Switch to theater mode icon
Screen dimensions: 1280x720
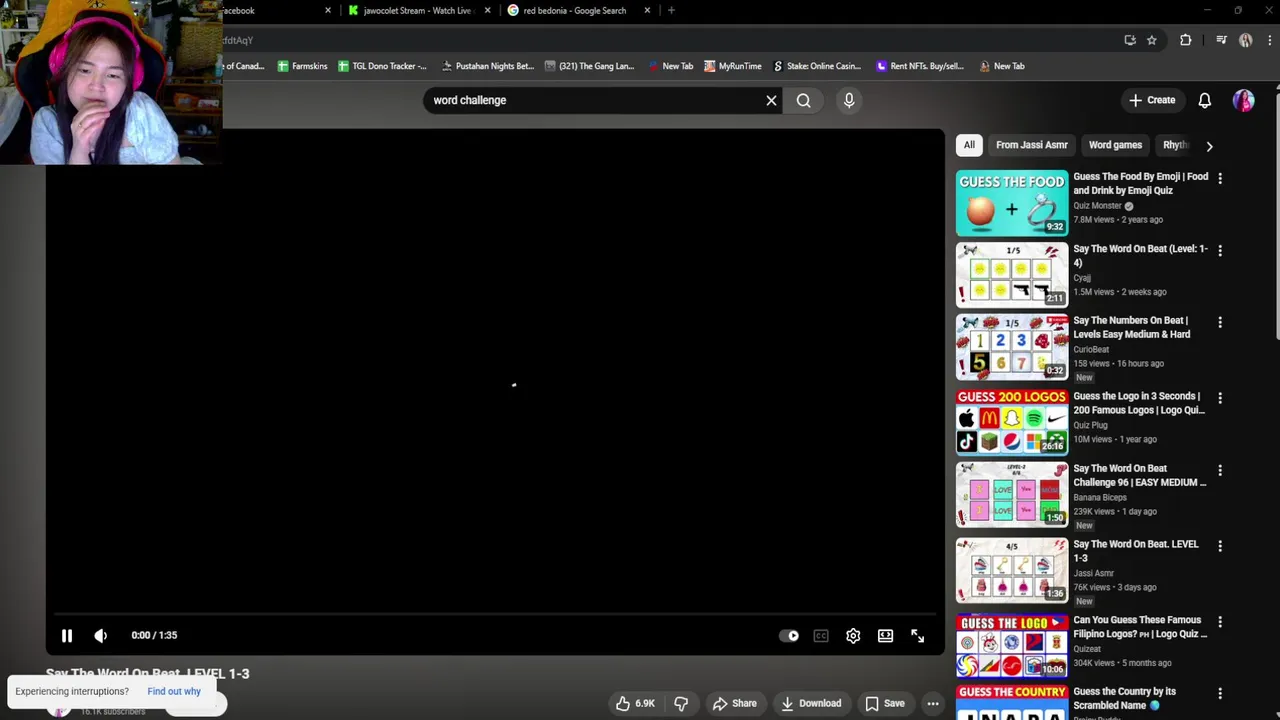(x=885, y=636)
